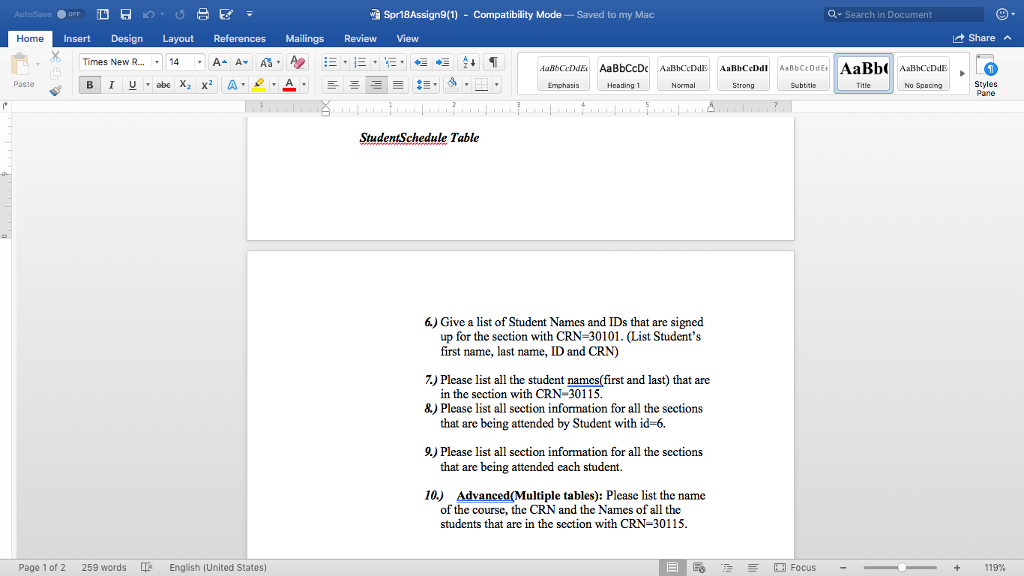Click the Multilevel list icon
The height and width of the screenshot is (576, 1024).
pyautogui.click(x=390, y=62)
